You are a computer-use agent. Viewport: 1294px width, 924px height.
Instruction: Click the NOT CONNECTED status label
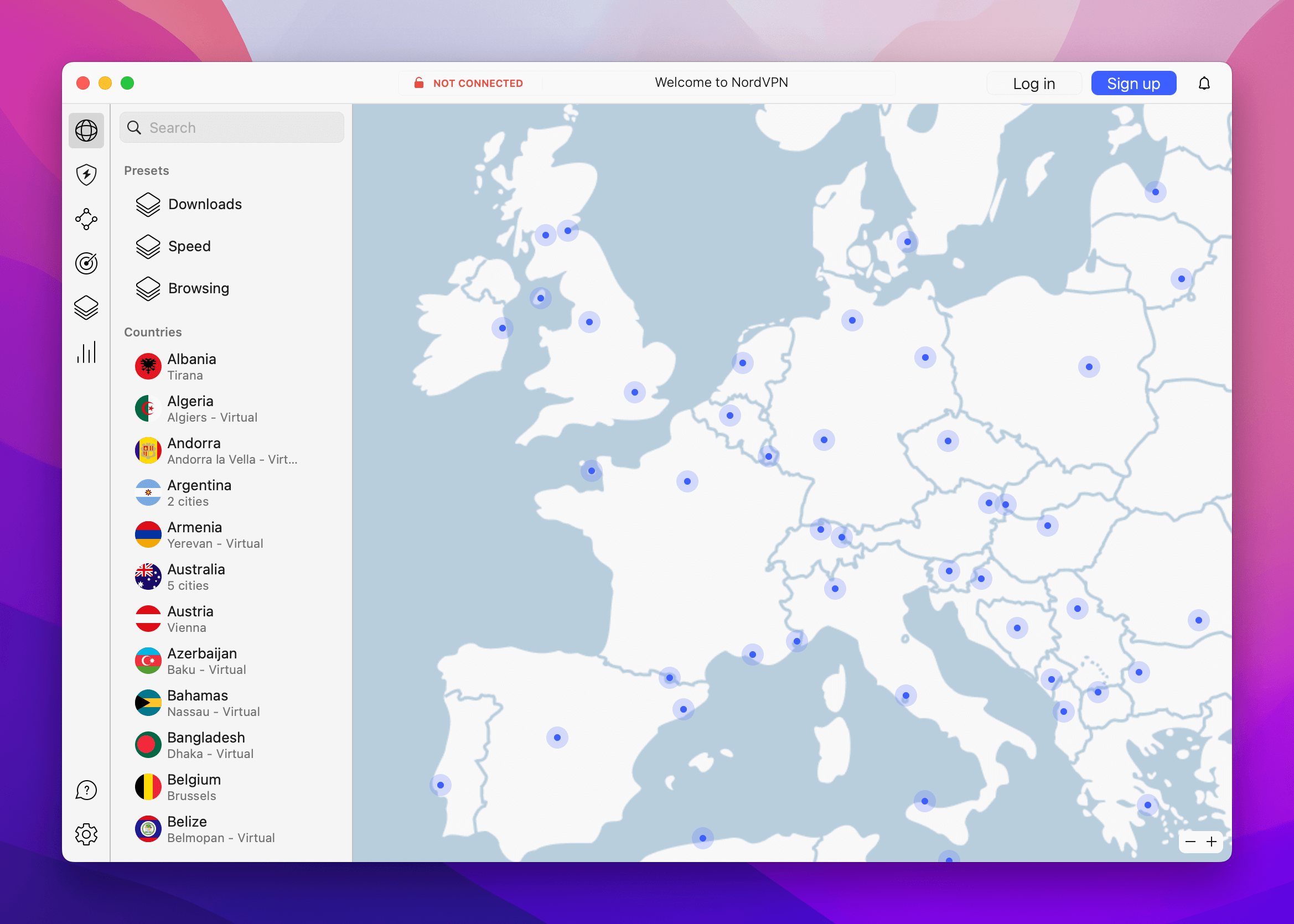pyautogui.click(x=478, y=84)
